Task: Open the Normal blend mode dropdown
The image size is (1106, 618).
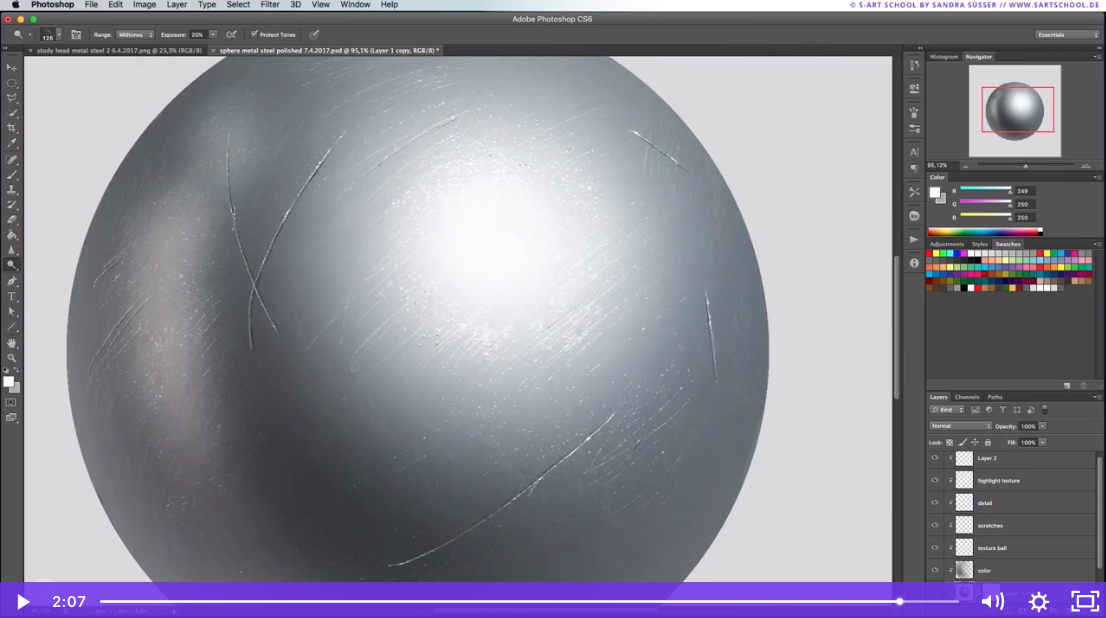Action: pos(960,426)
